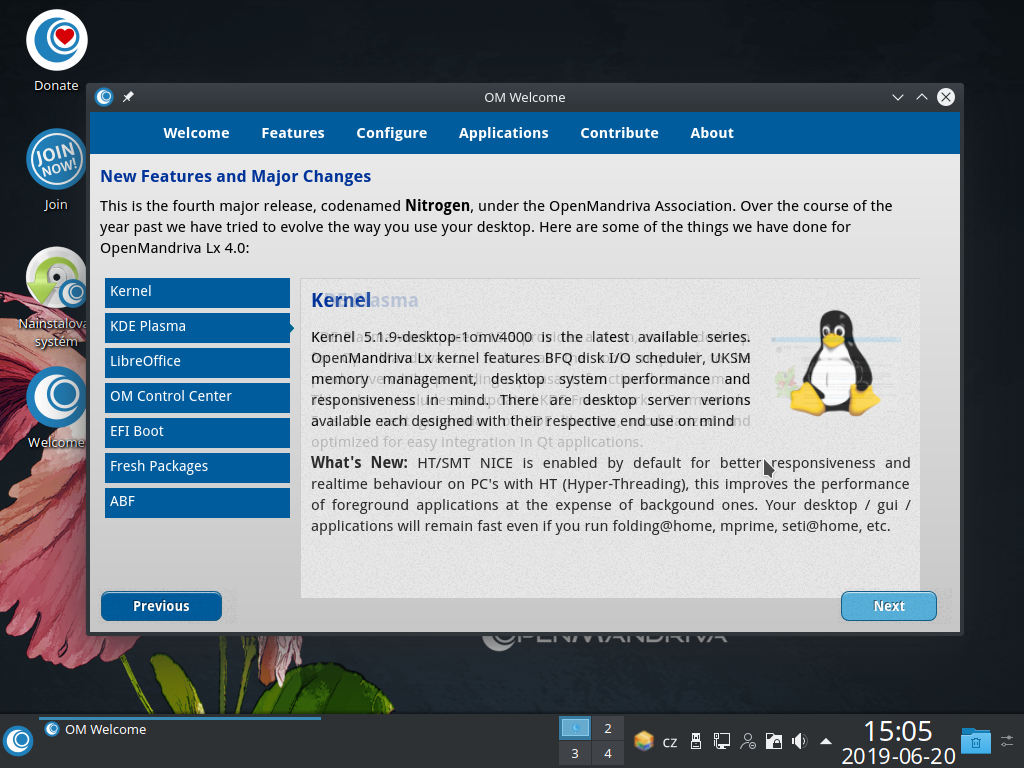Select KDE Plasma in the feature list

tap(197, 327)
